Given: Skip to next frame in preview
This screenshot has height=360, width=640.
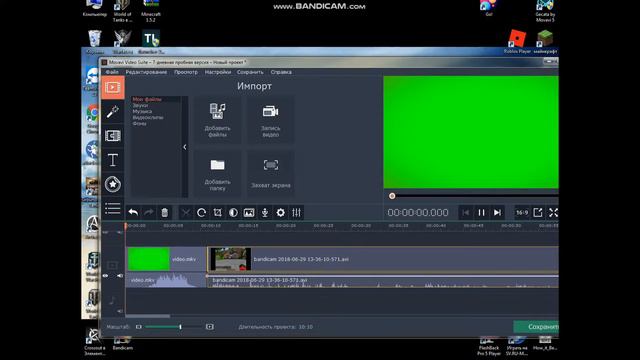Looking at the screenshot, I should tap(497, 213).
